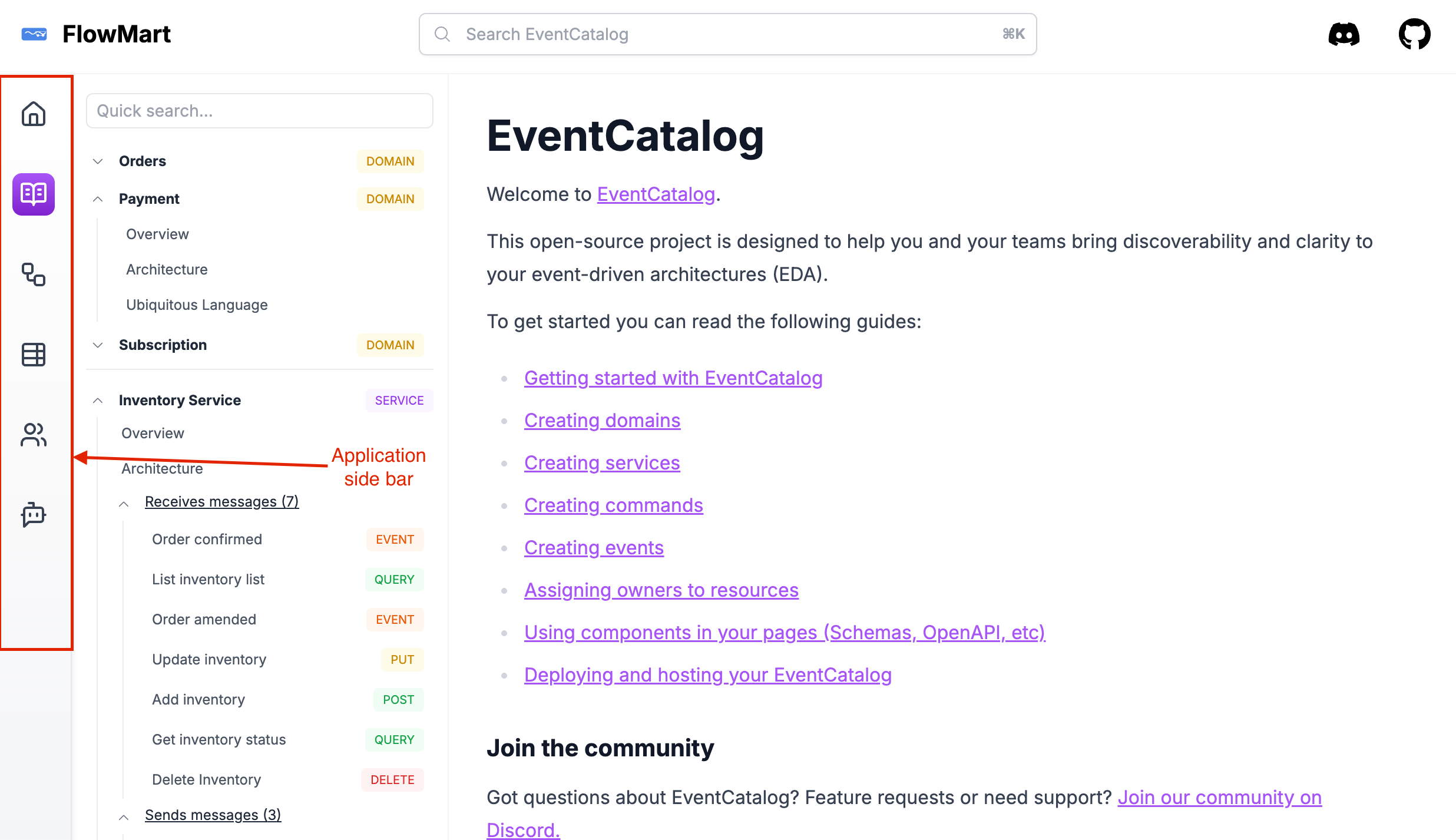
Task: Open the GitHub icon in the header
Action: 1414,34
